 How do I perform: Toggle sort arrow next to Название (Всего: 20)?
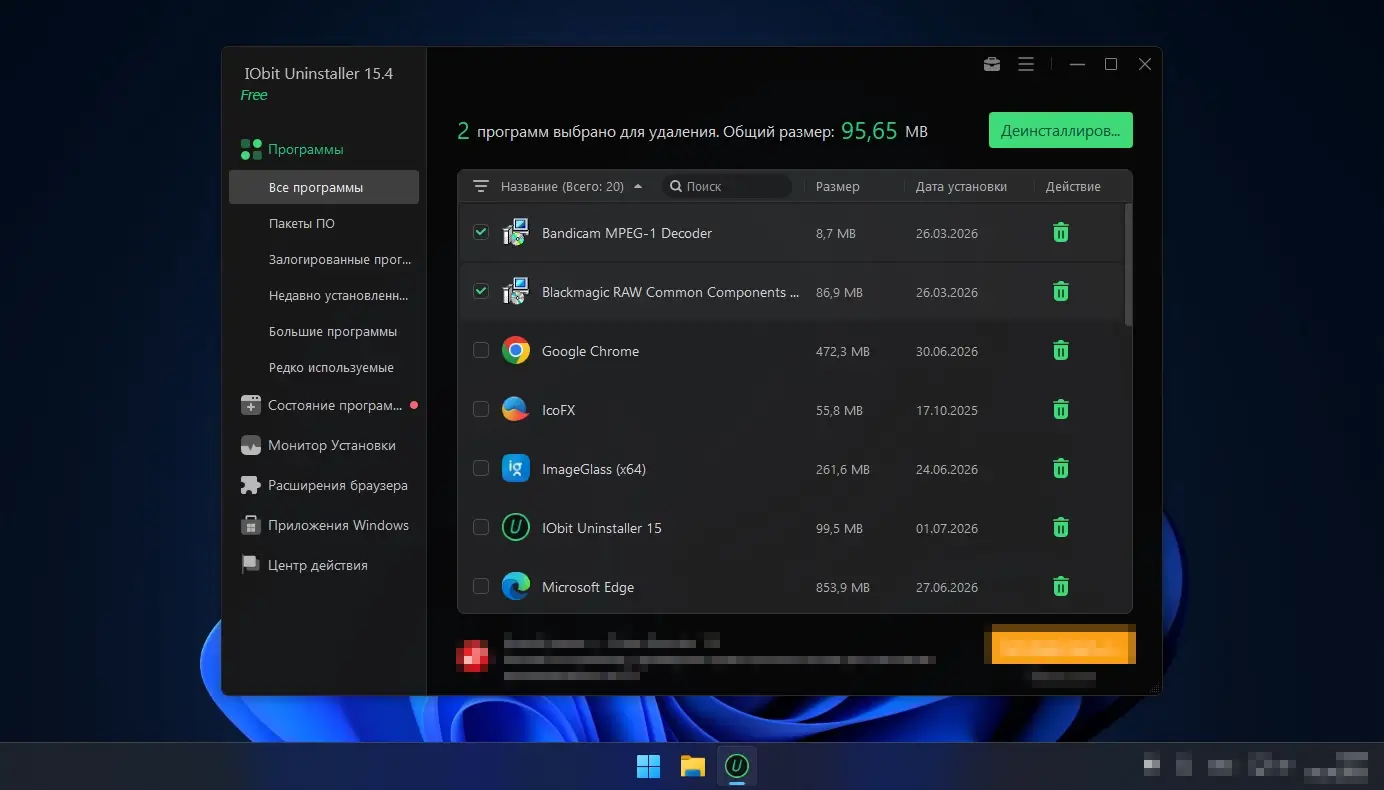coord(638,187)
